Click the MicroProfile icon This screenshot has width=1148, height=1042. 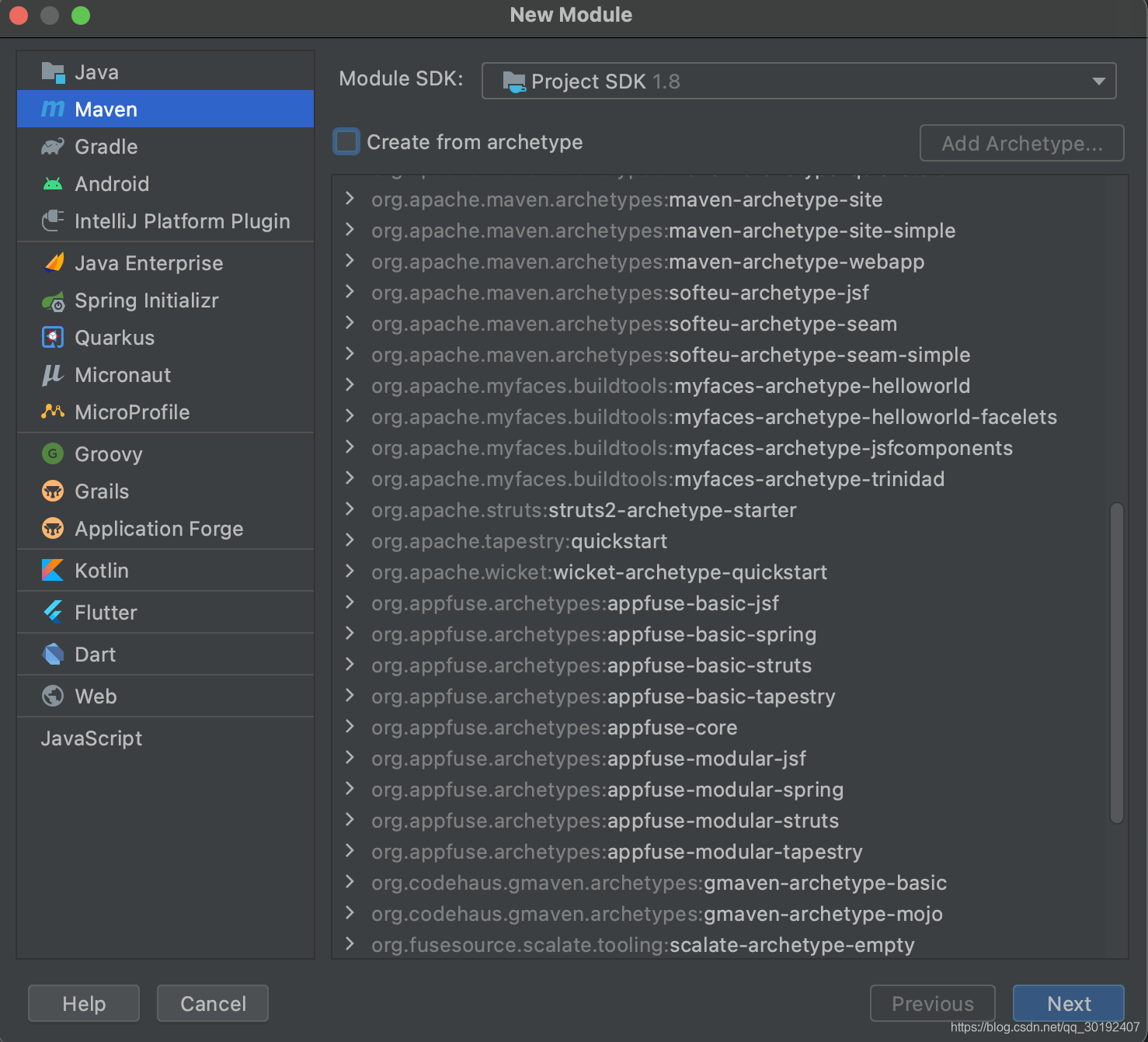tap(53, 412)
